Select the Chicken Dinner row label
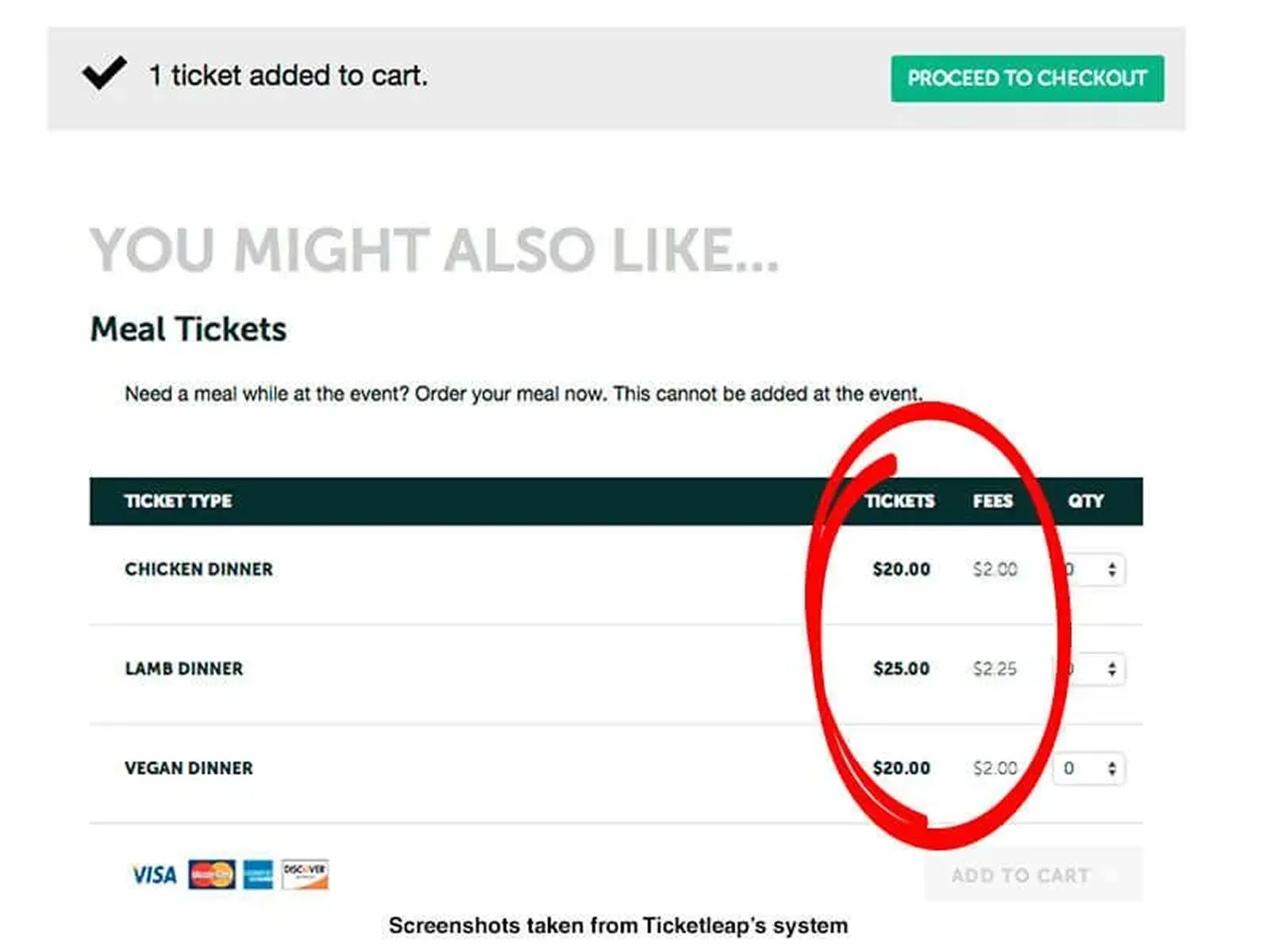Screen dimensions: 1270x952 click(x=198, y=569)
